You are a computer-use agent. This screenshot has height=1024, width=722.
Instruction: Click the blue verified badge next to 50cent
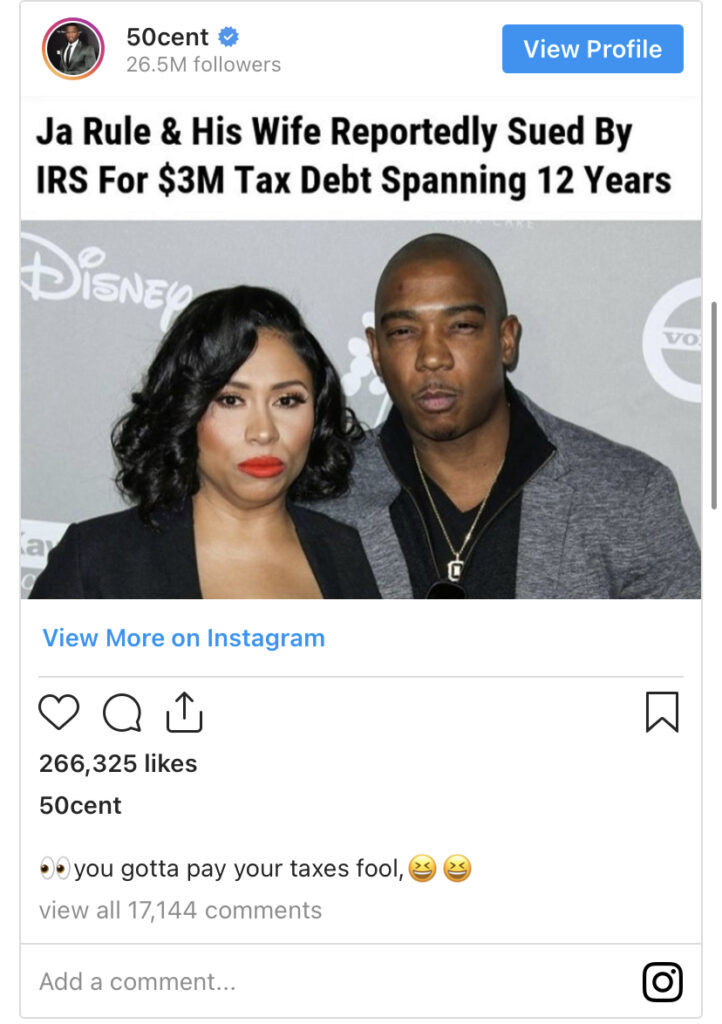(x=228, y=37)
